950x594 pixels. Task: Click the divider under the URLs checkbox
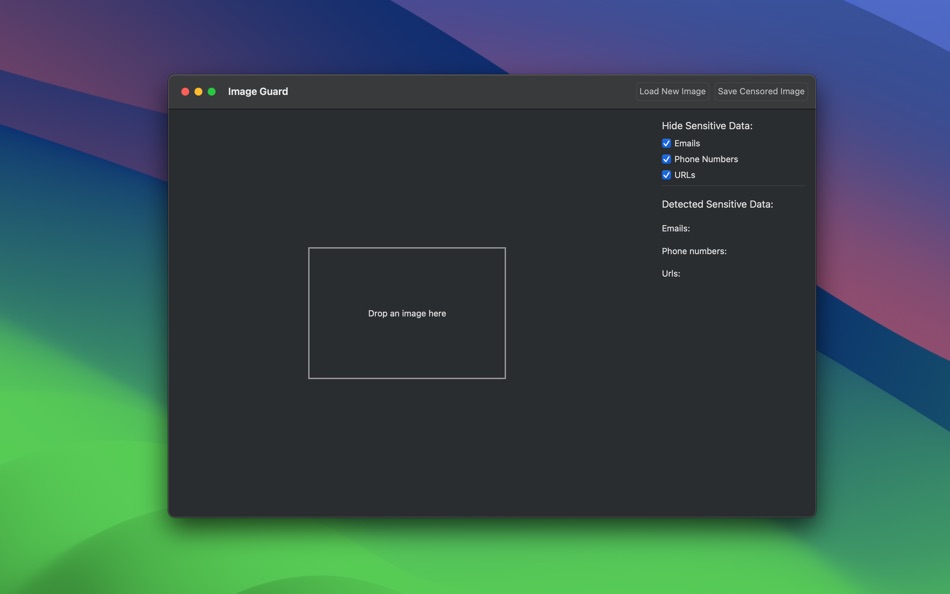point(732,188)
